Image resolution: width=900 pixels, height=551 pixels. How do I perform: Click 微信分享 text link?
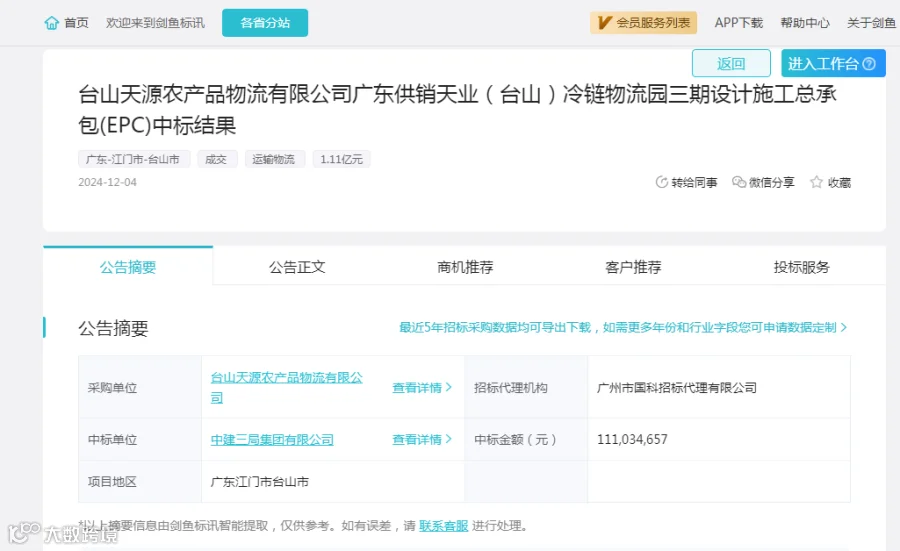pyautogui.click(x=771, y=183)
